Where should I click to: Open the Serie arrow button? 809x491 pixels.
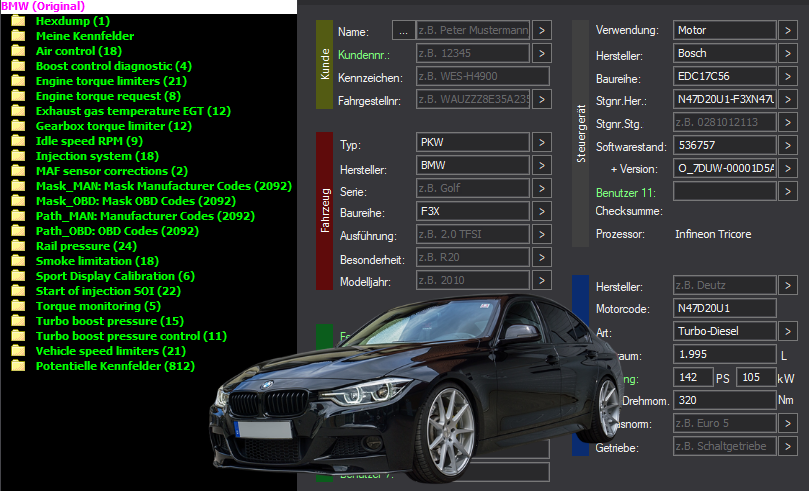pyautogui.click(x=541, y=188)
